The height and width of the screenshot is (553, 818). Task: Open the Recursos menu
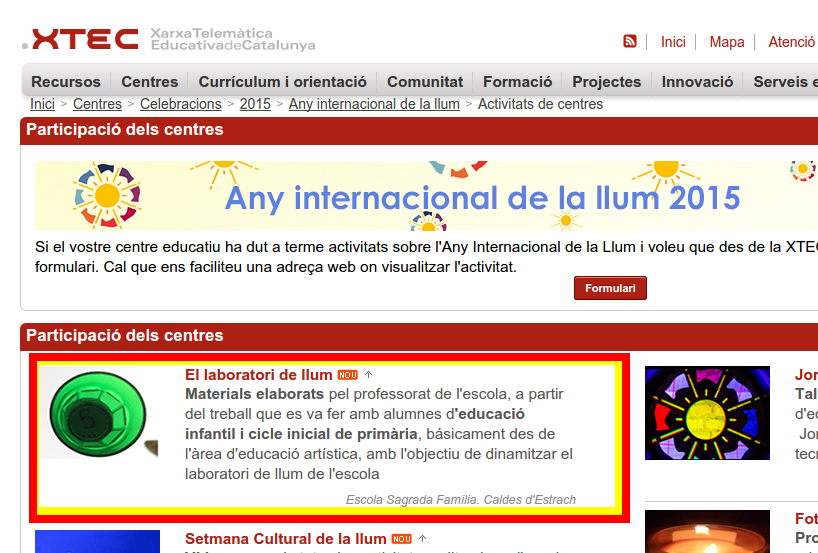click(66, 82)
